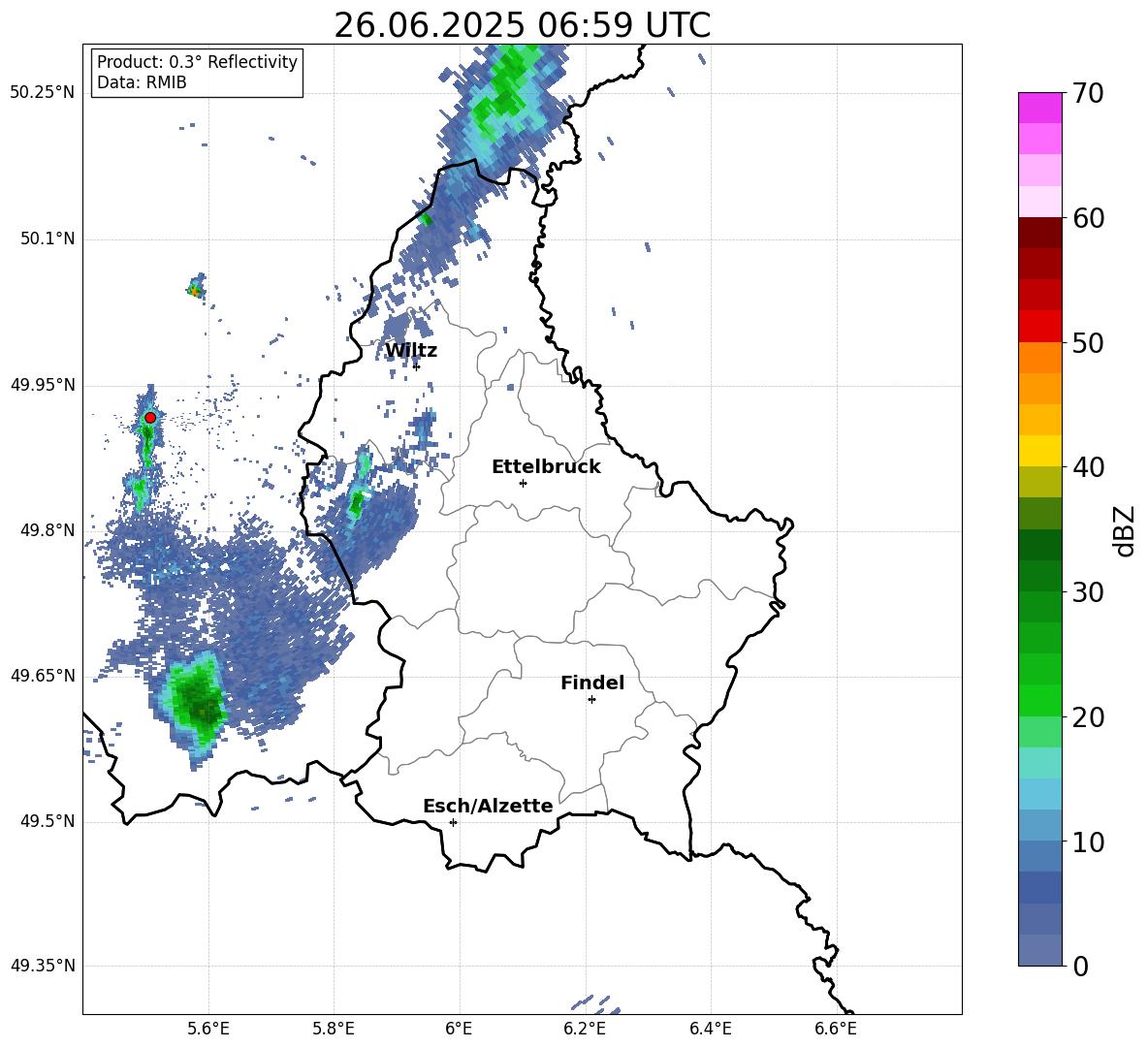Viewport: 1148px width, 1048px height.
Task: Click the colorbar tick label 50
Action: [1088, 343]
